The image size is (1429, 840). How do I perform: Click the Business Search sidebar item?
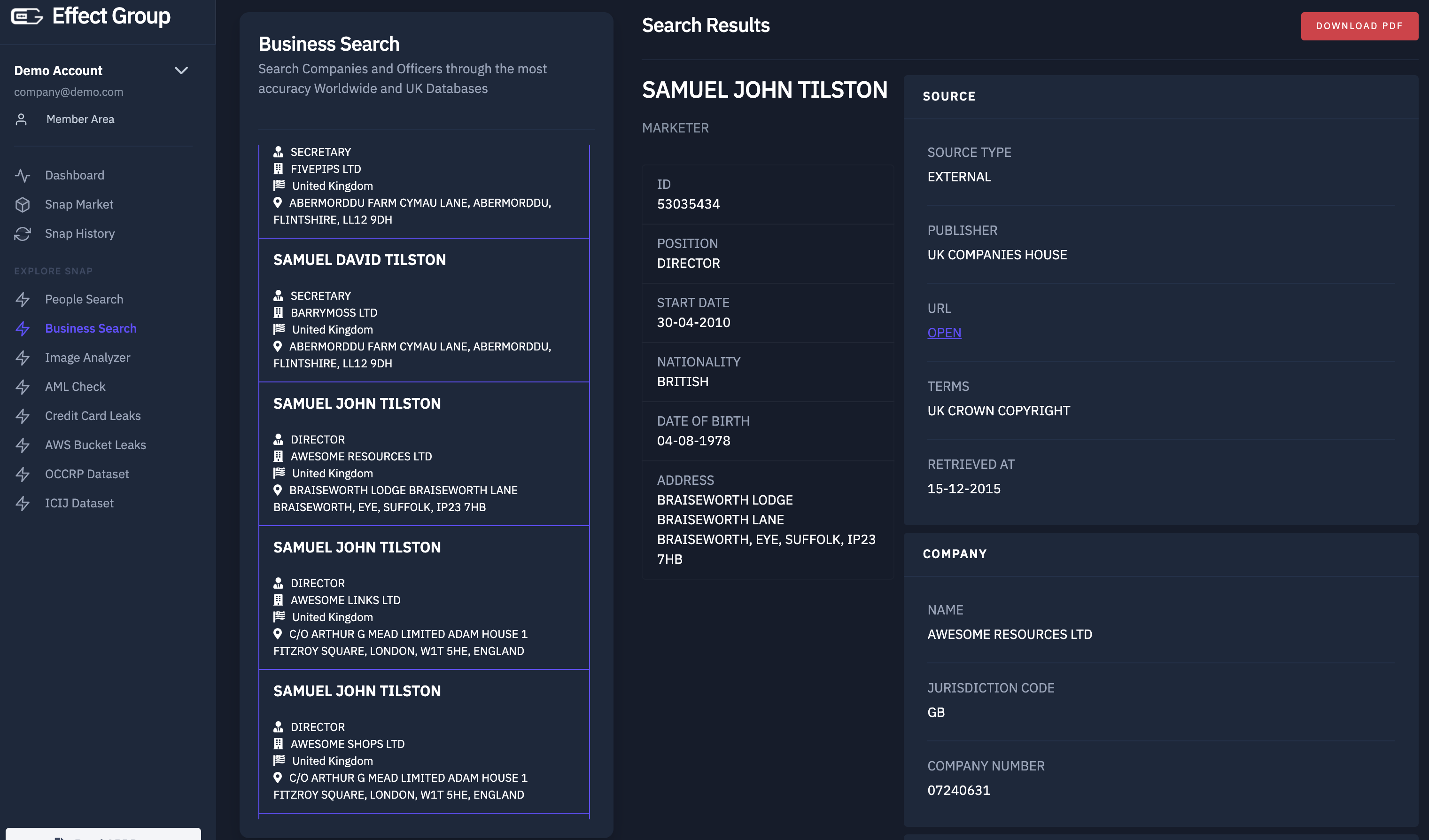[91, 328]
